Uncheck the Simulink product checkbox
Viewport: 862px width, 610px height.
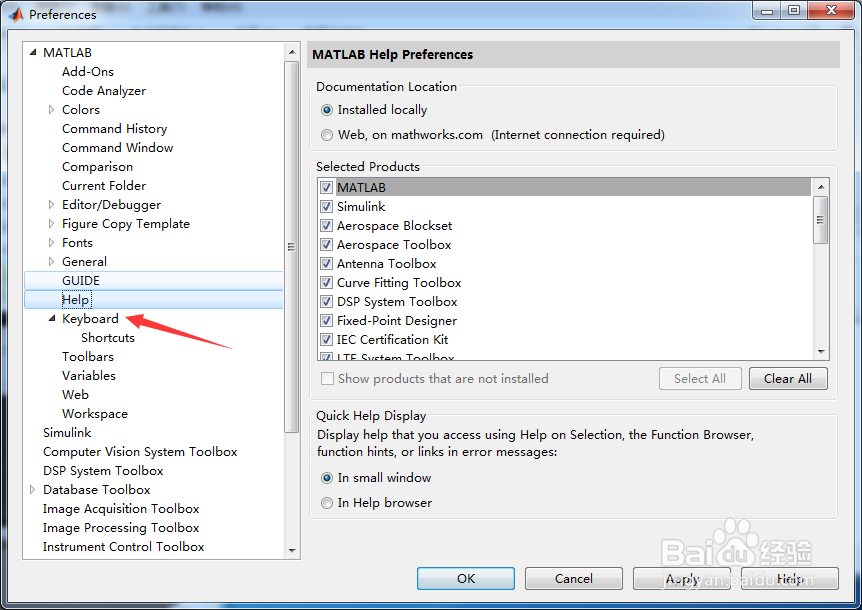327,207
